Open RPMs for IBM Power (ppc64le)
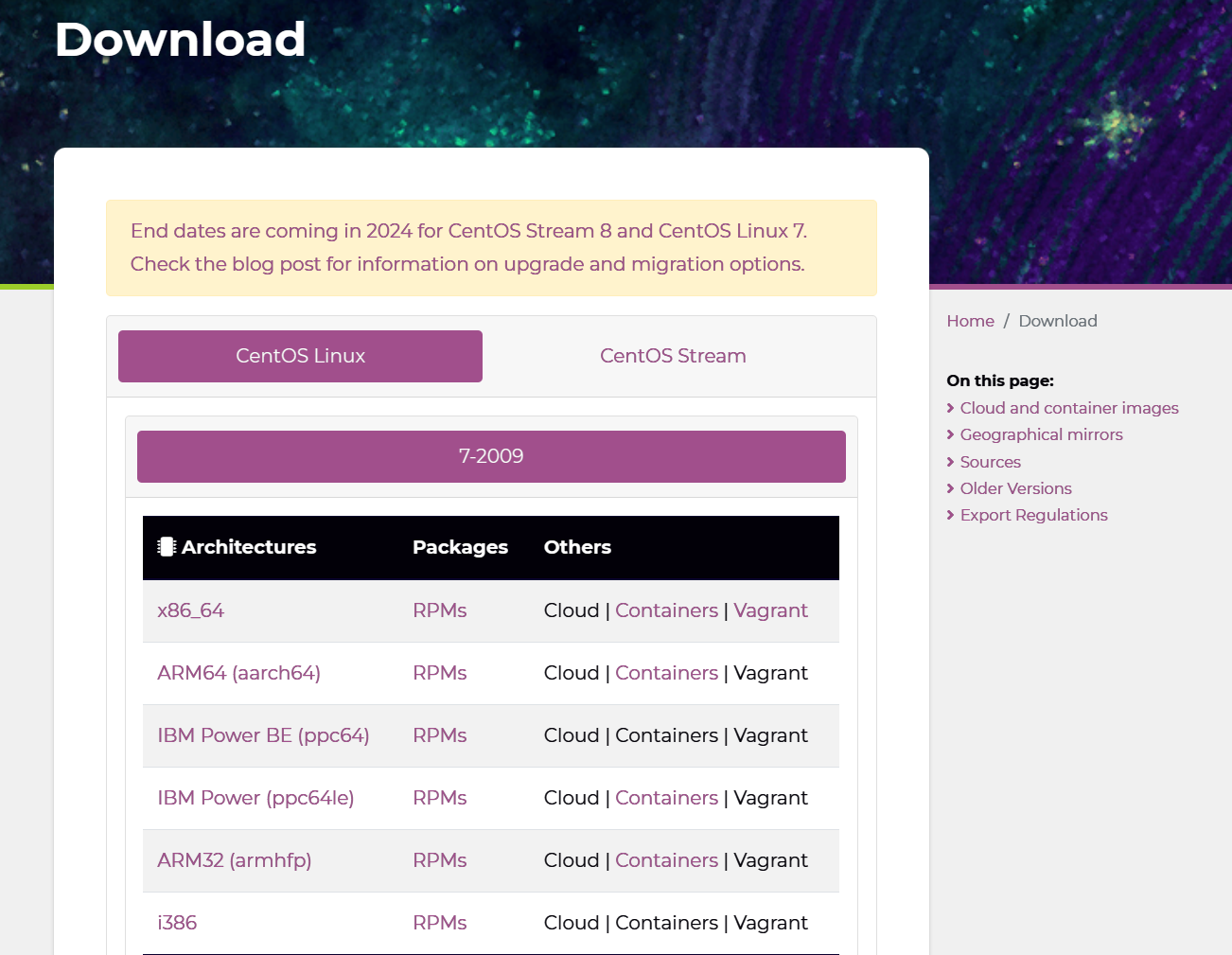 439,798
